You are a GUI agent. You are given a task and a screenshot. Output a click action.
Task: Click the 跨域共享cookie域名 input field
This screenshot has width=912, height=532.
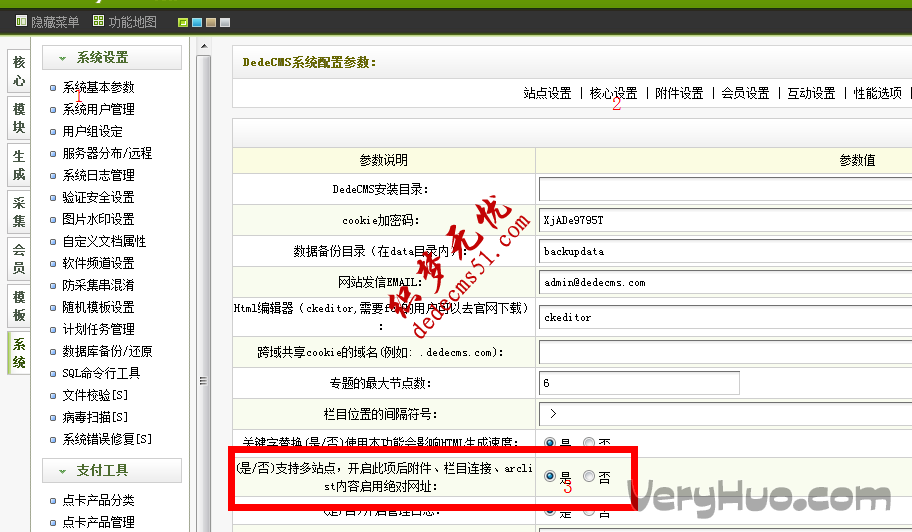click(725, 352)
